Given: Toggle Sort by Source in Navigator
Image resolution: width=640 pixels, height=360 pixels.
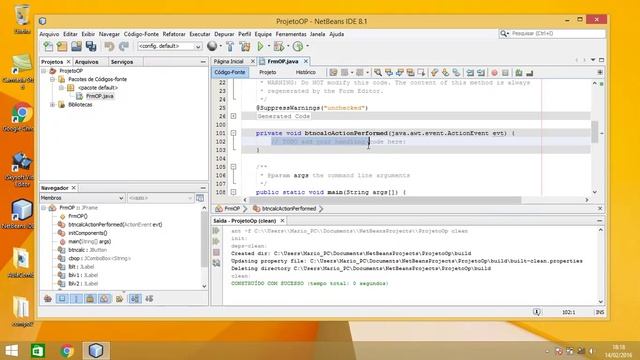Looking at the screenshot, I should [149, 299].
